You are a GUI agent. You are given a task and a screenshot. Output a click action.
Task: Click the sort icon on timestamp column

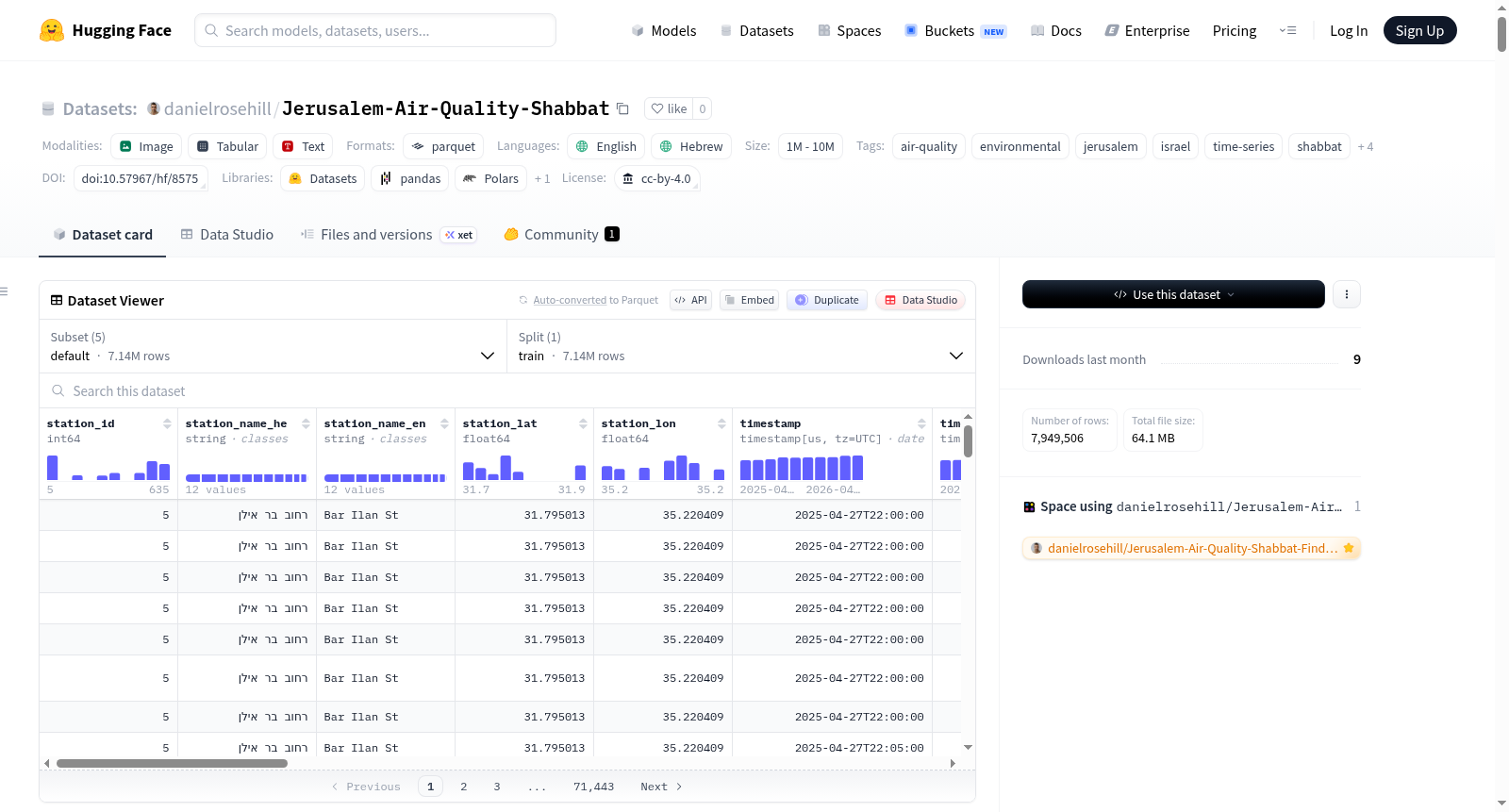(x=921, y=423)
